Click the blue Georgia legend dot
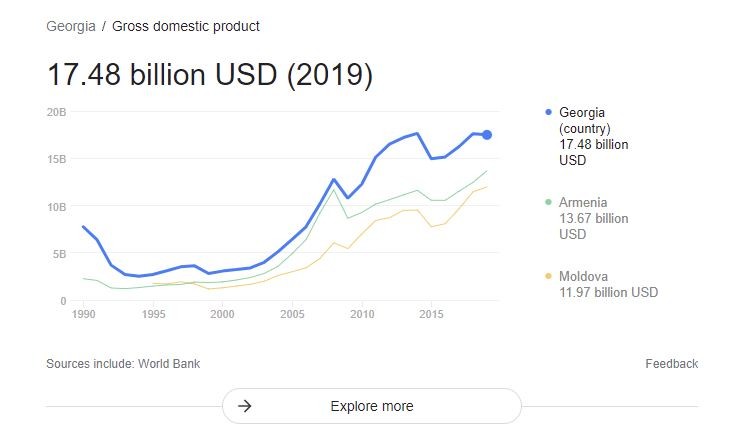 [x=548, y=112]
